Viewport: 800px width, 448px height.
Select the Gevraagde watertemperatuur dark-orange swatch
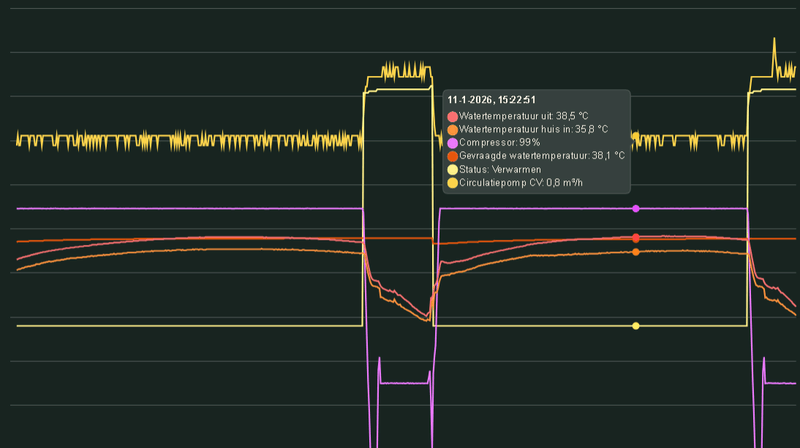[453, 157]
